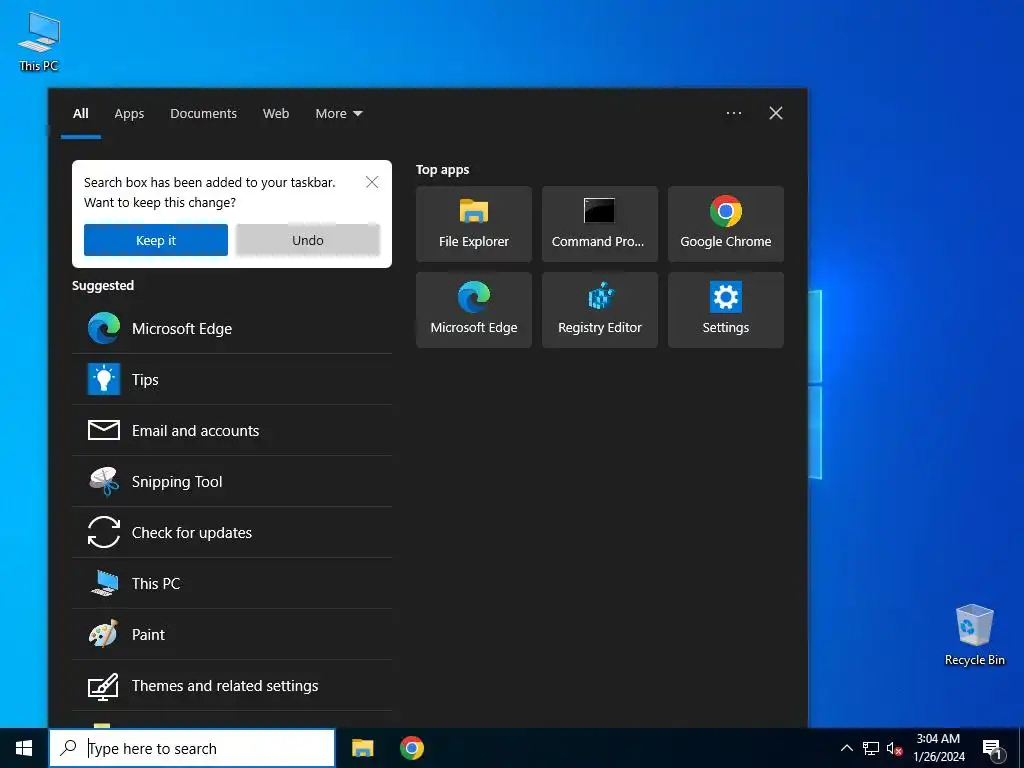Open Google Chrome on the taskbar
1024x768 pixels.
point(411,748)
